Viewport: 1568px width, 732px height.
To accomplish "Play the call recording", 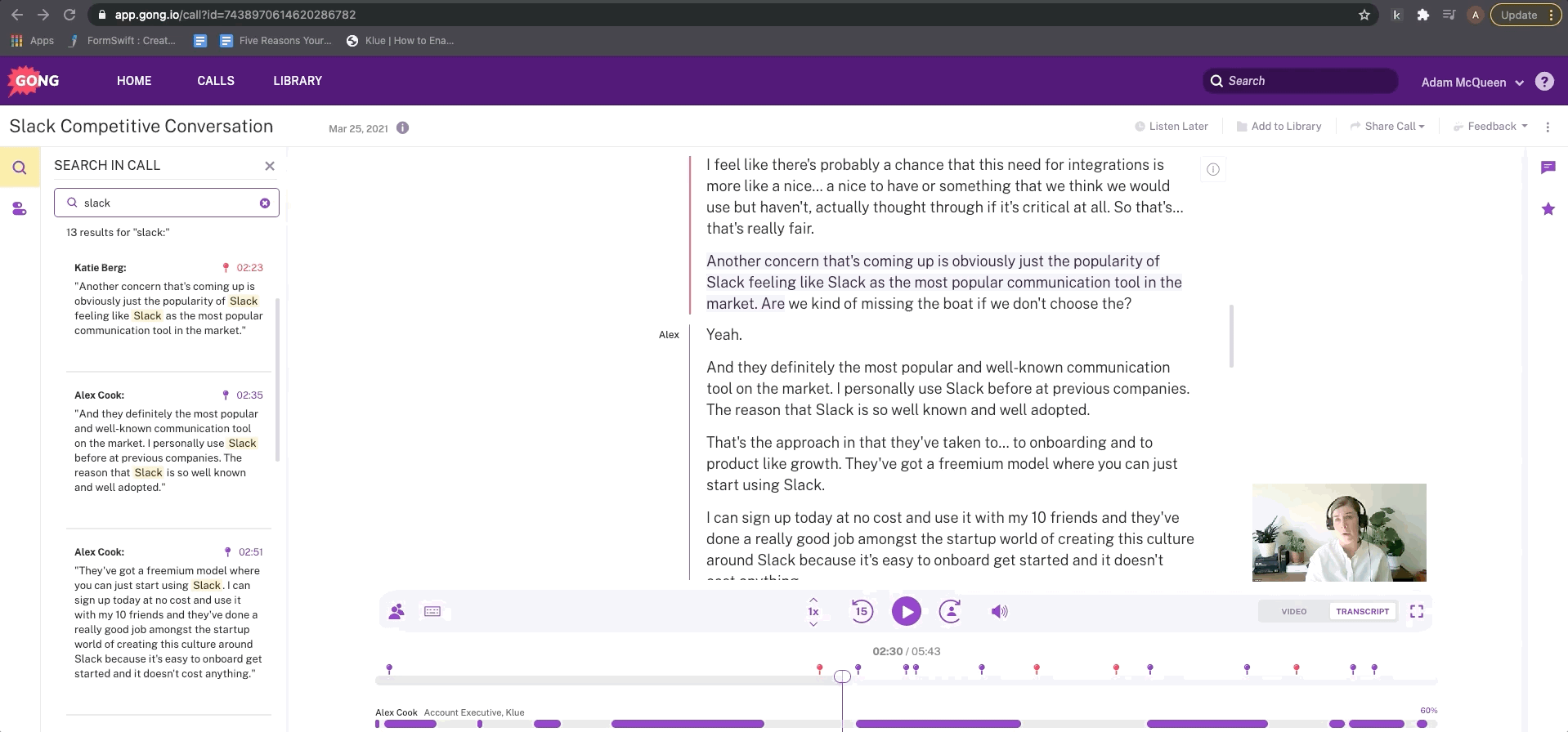I will coord(906,611).
